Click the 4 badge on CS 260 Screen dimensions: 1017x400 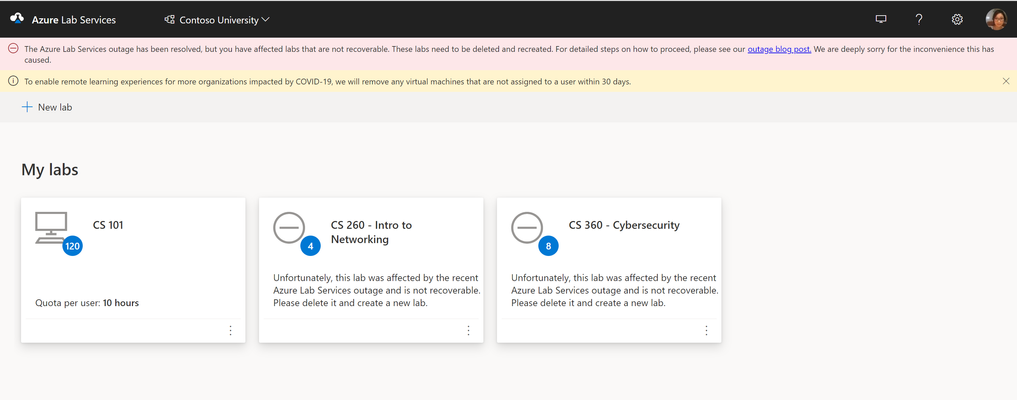click(311, 246)
